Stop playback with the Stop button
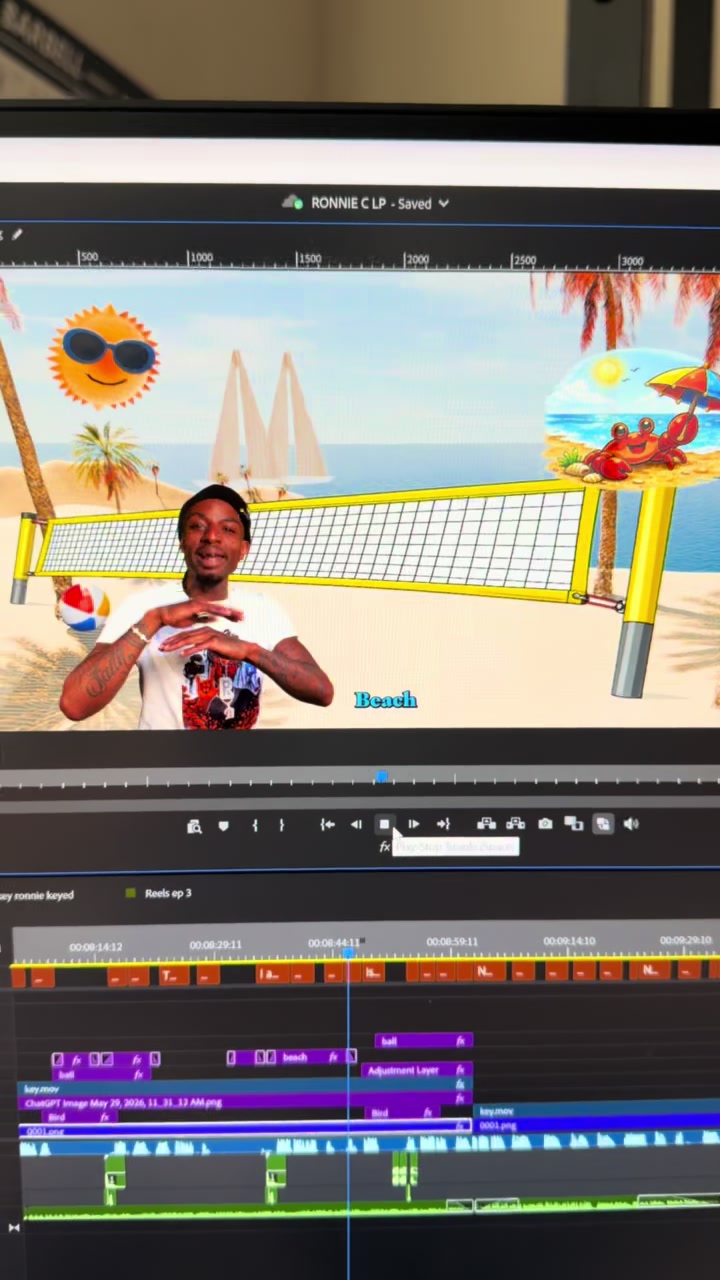Viewport: 720px width, 1280px height. 384,824
